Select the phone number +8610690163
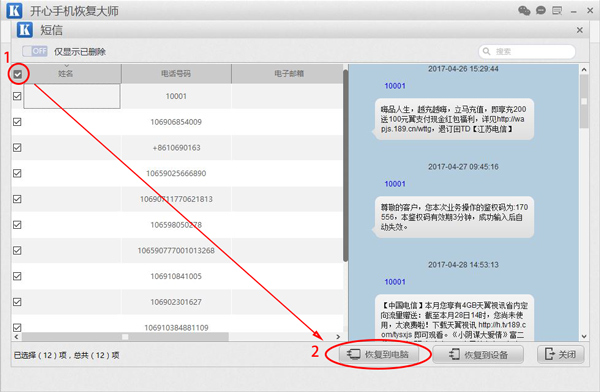600x392 pixels. (x=176, y=147)
